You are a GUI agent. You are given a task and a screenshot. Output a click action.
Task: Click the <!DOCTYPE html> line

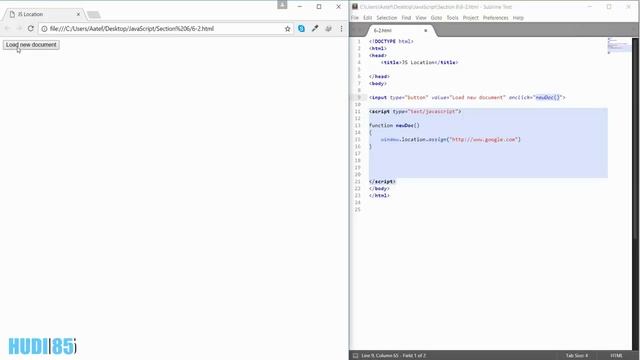point(391,42)
